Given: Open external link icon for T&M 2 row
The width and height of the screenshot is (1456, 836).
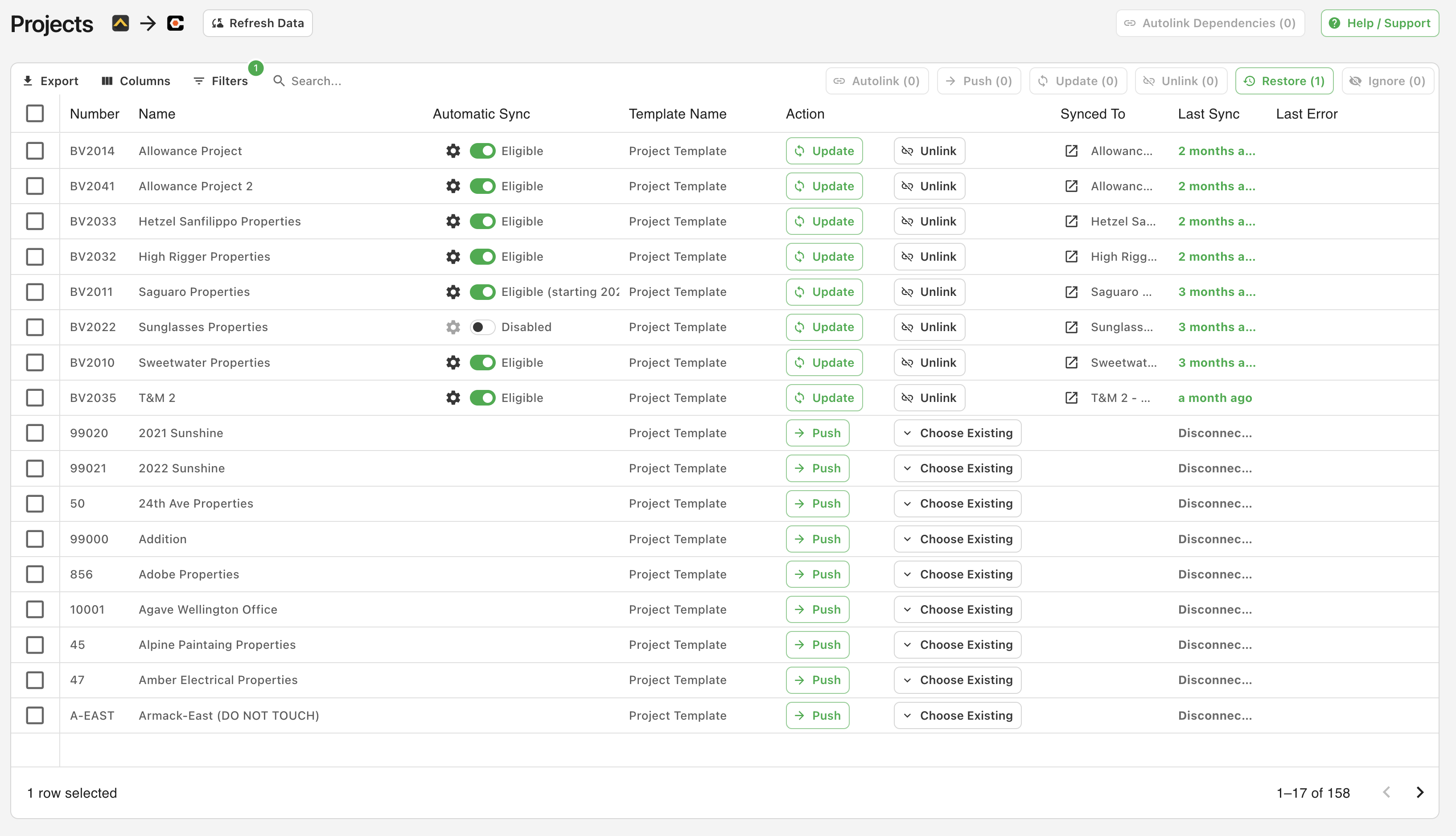Looking at the screenshot, I should pos(1071,398).
